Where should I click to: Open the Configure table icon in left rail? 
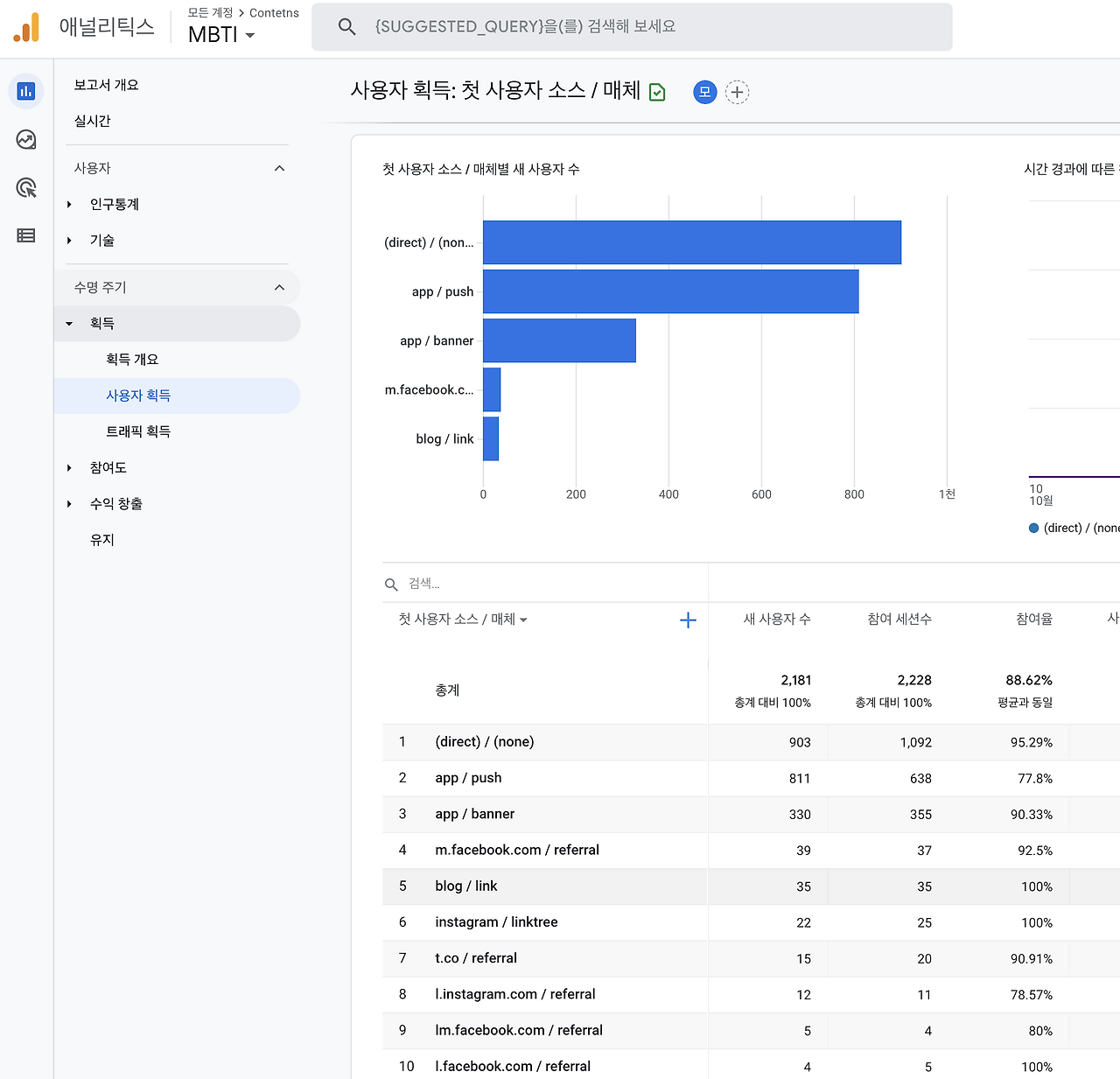coord(26,235)
